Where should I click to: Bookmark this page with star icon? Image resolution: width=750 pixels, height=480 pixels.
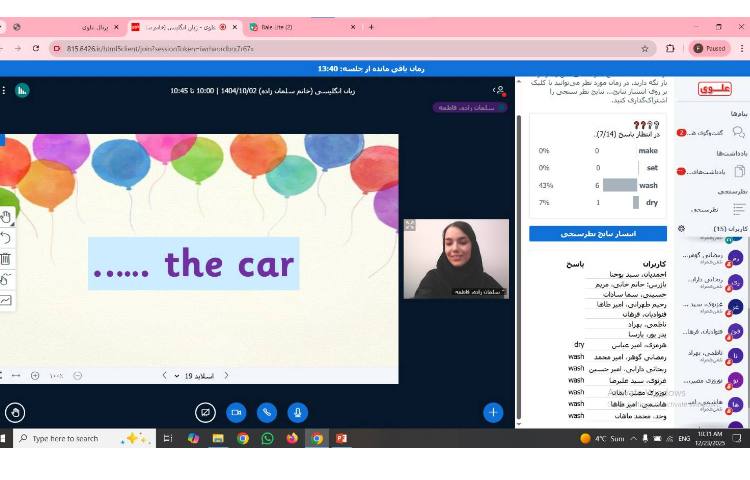645,48
